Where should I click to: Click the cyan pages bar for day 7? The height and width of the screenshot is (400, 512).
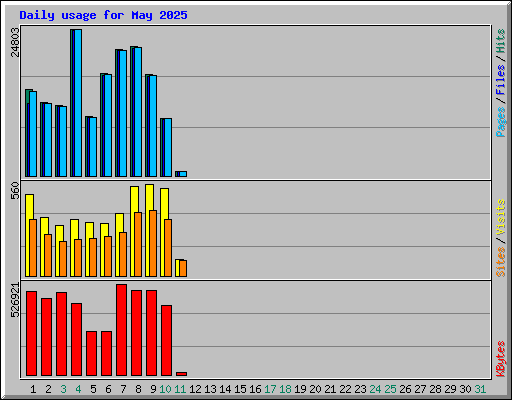click(x=123, y=113)
